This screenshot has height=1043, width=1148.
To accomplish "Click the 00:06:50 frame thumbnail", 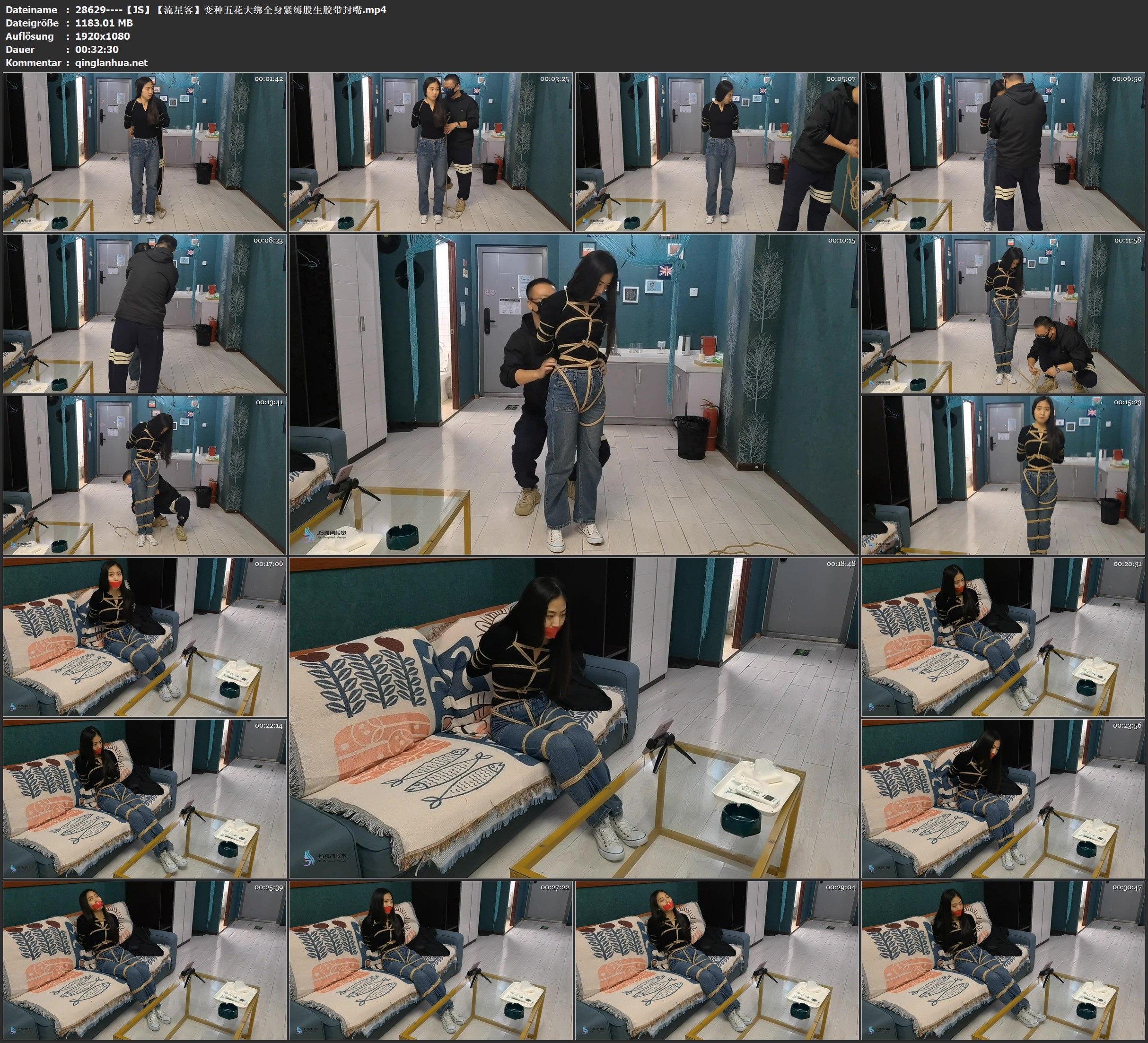I will coord(1003,152).
